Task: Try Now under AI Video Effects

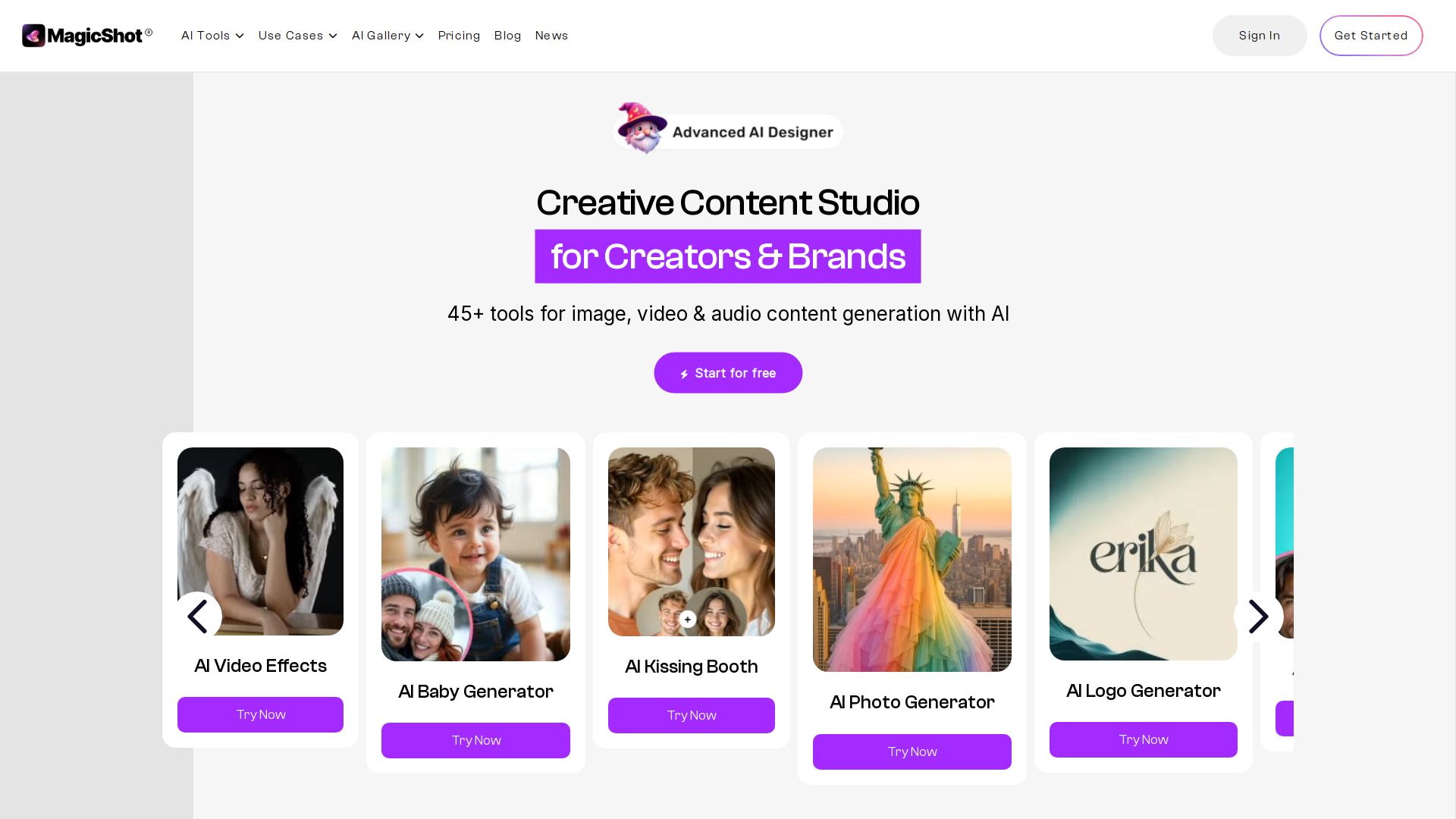Action: (260, 714)
